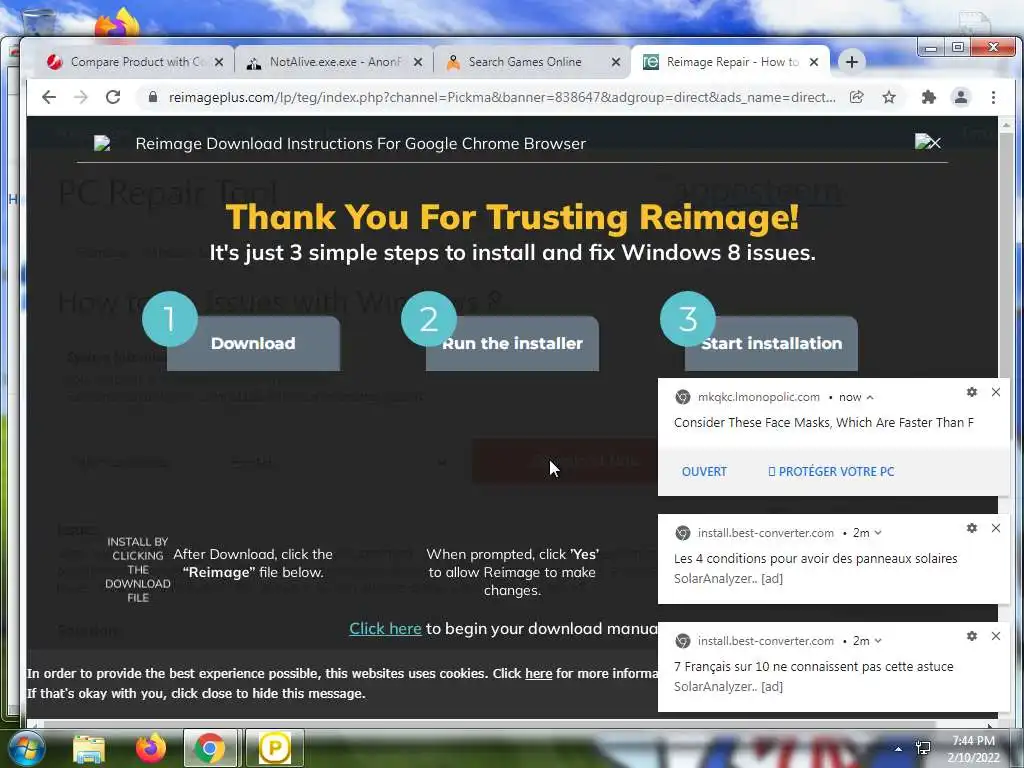Expand the panneaux solaires notification chevron
The height and width of the screenshot is (768, 1024).
(878, 533)
